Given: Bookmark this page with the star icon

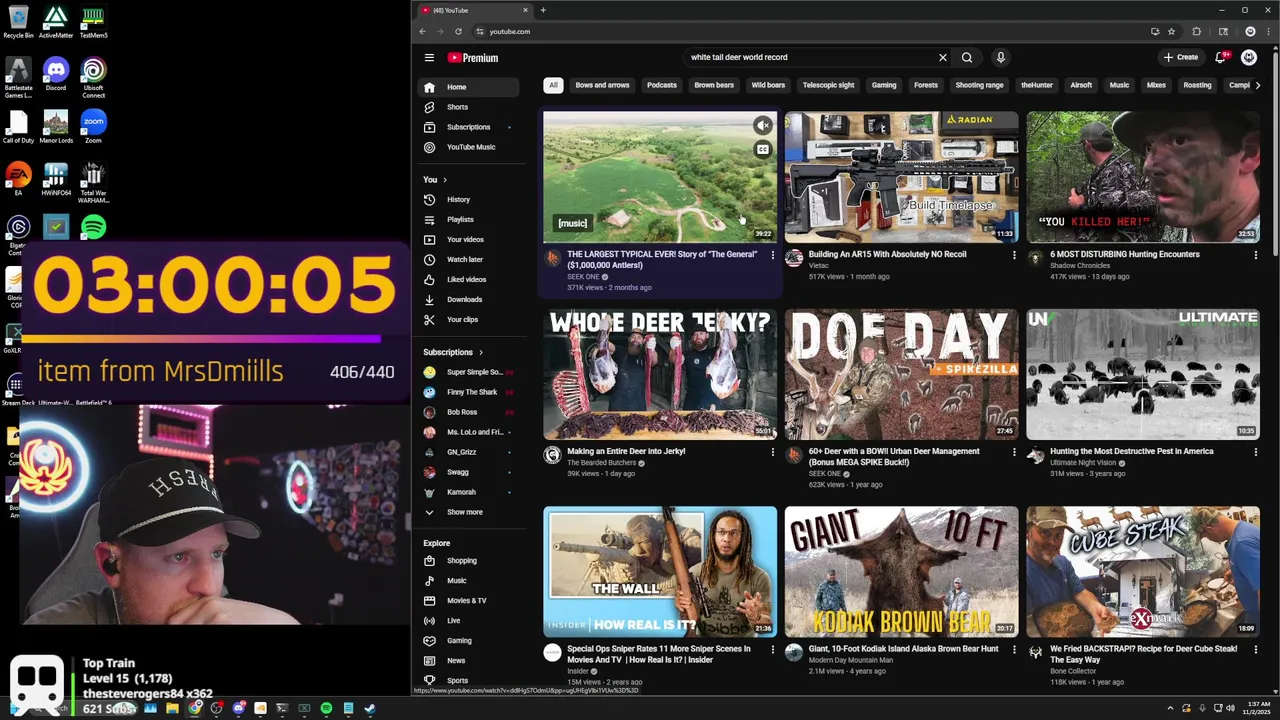Looking at the screenshot, I should [x=1171, y=32].
